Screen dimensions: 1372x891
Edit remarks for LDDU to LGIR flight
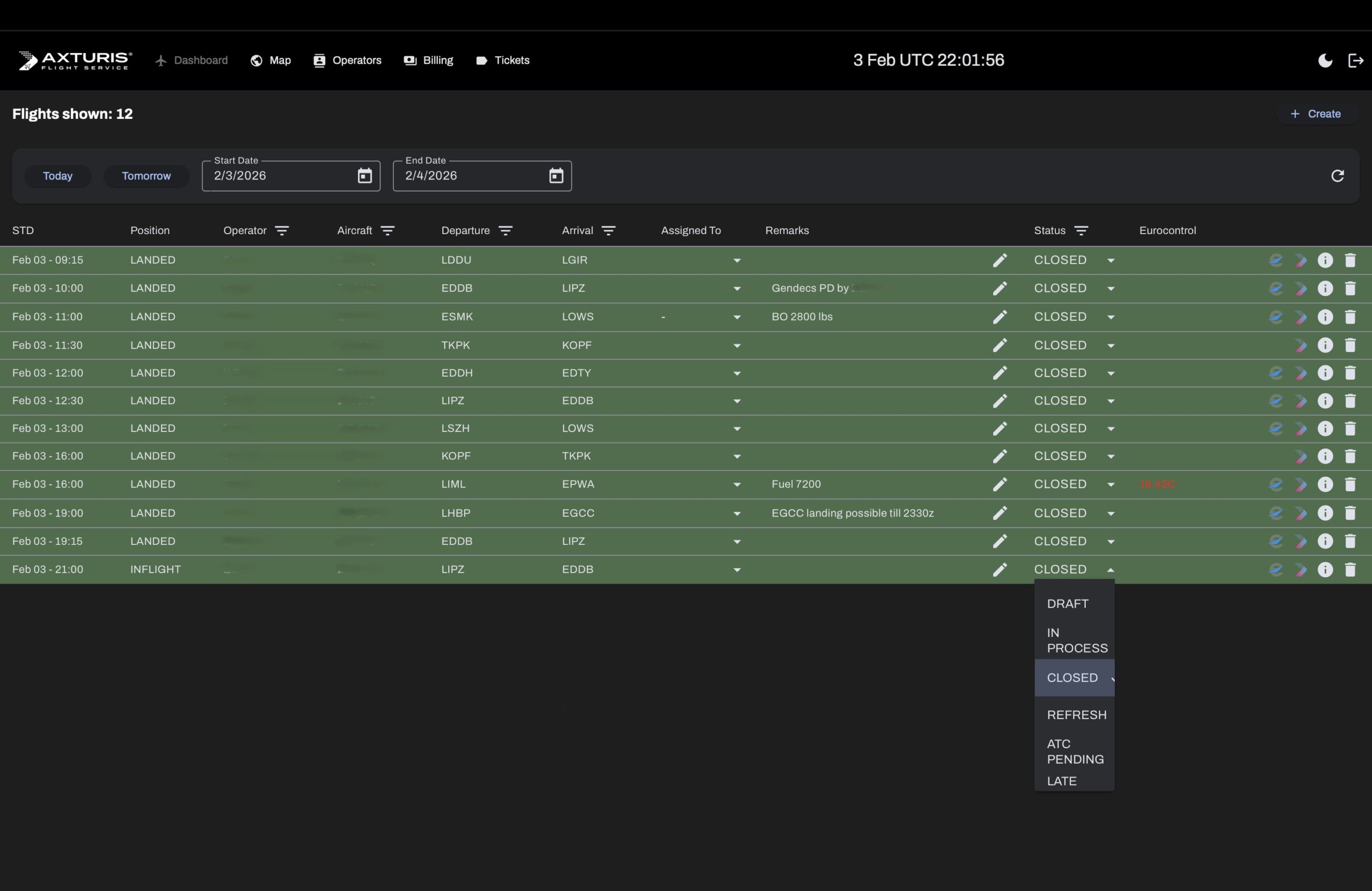[1000, 260]
